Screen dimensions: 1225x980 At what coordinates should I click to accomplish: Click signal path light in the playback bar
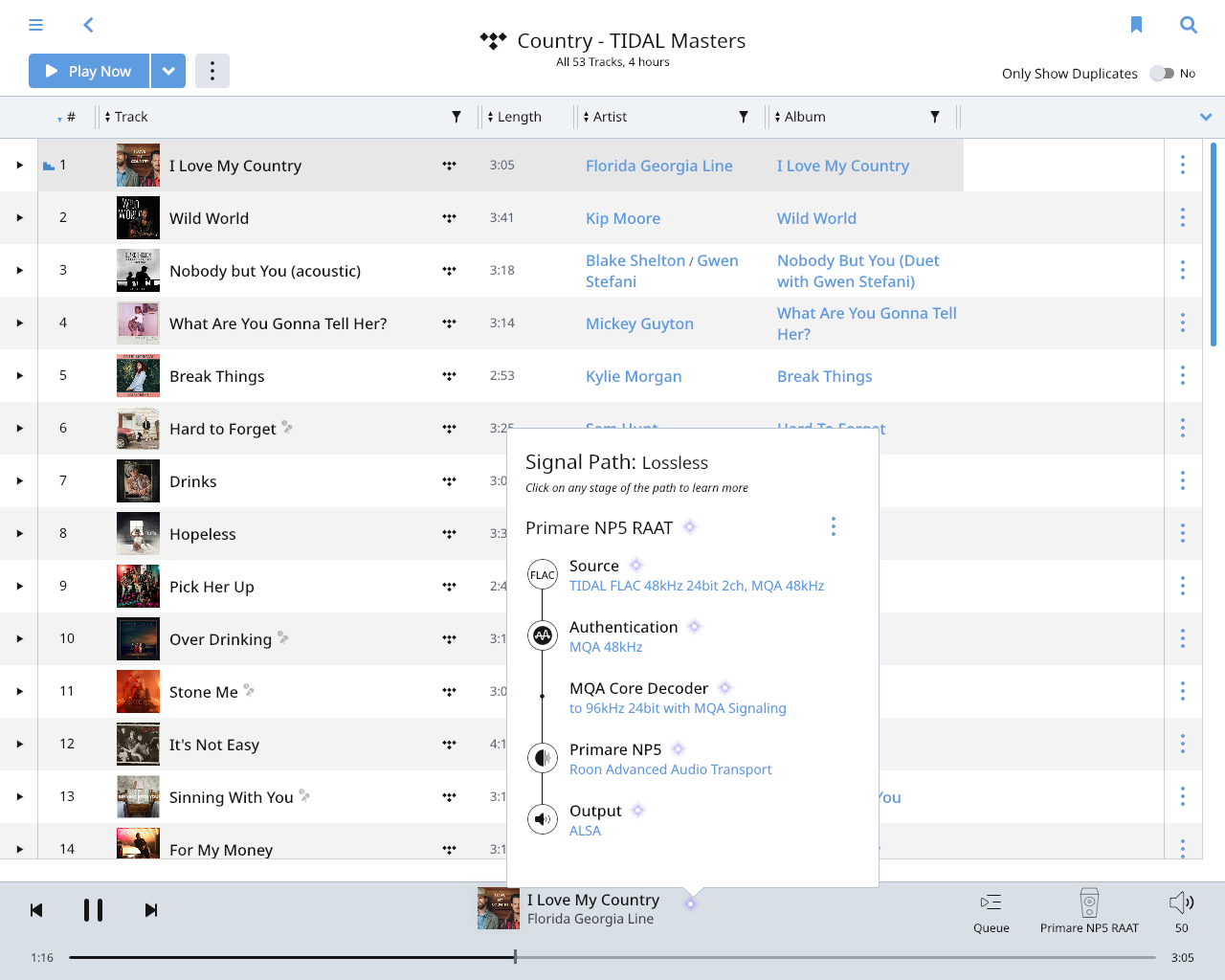(690, 903)
